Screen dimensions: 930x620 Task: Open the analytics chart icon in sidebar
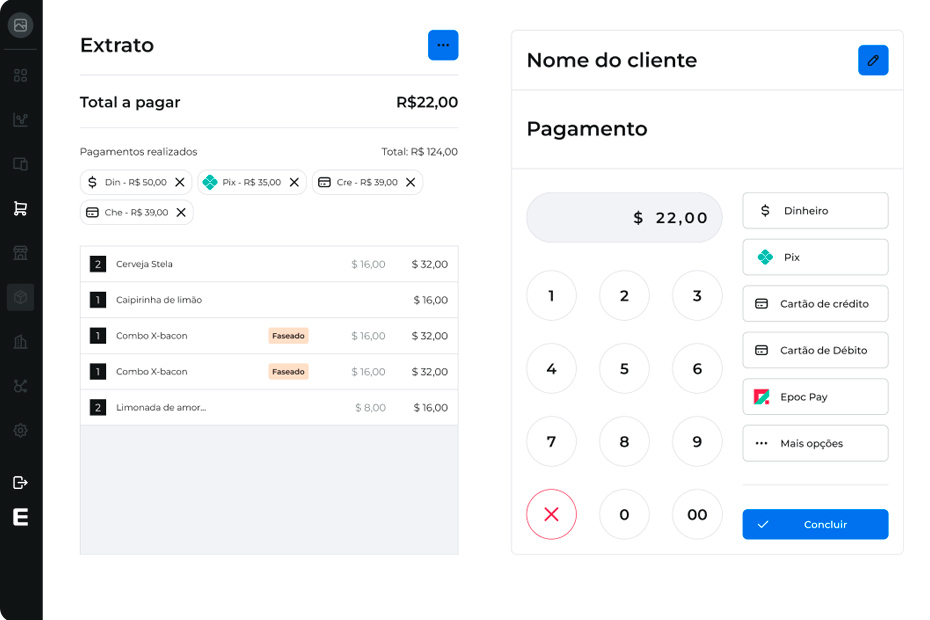pos(20,120)
